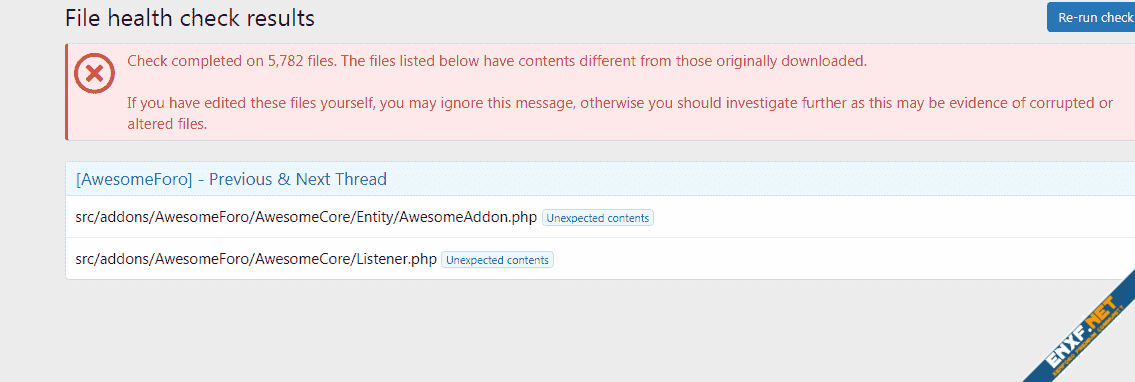This screenshot has height=382, width=1135.
Task: Click the empty area of the Listener.php row
Action: click(840, 260)
